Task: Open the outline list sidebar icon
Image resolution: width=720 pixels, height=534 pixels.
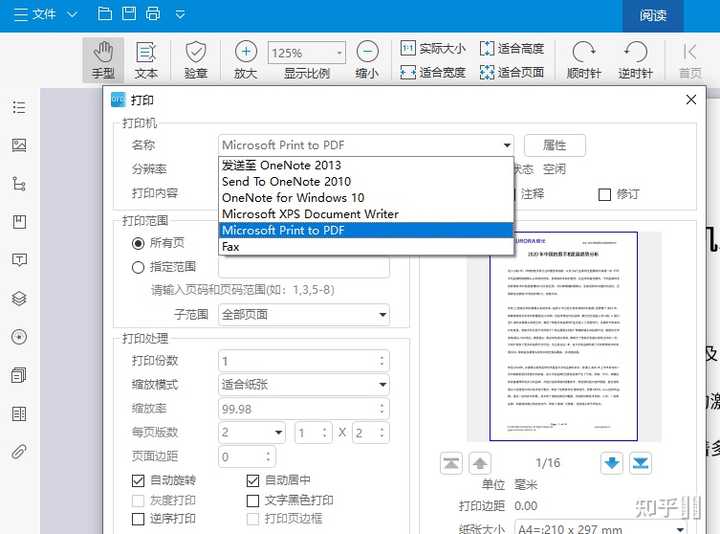Action: [x=19, y=107]
